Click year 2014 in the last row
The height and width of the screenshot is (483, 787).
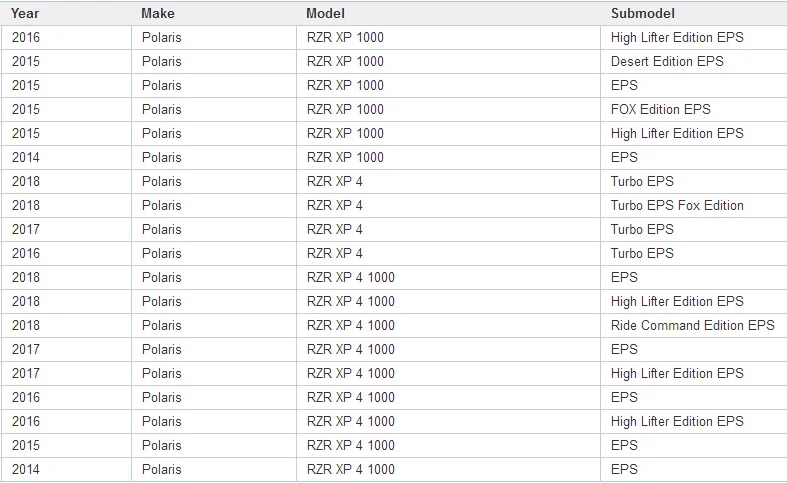pos(26,469)
